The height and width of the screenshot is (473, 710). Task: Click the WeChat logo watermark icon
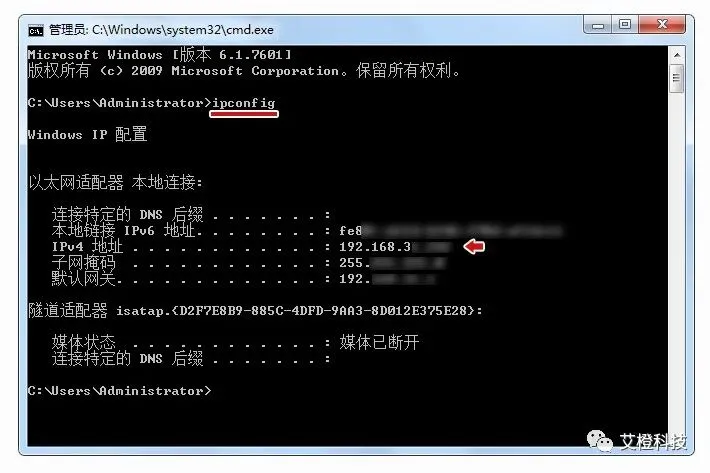point(599,440)
